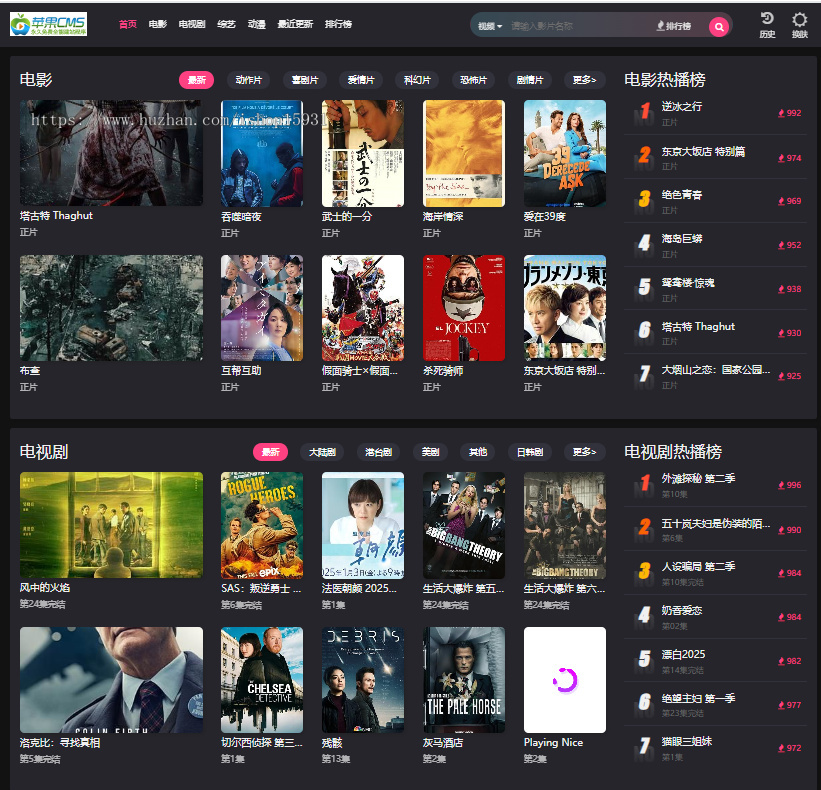
Task: Open the 风中的火焰 series poster
Action: coord(111,525)
